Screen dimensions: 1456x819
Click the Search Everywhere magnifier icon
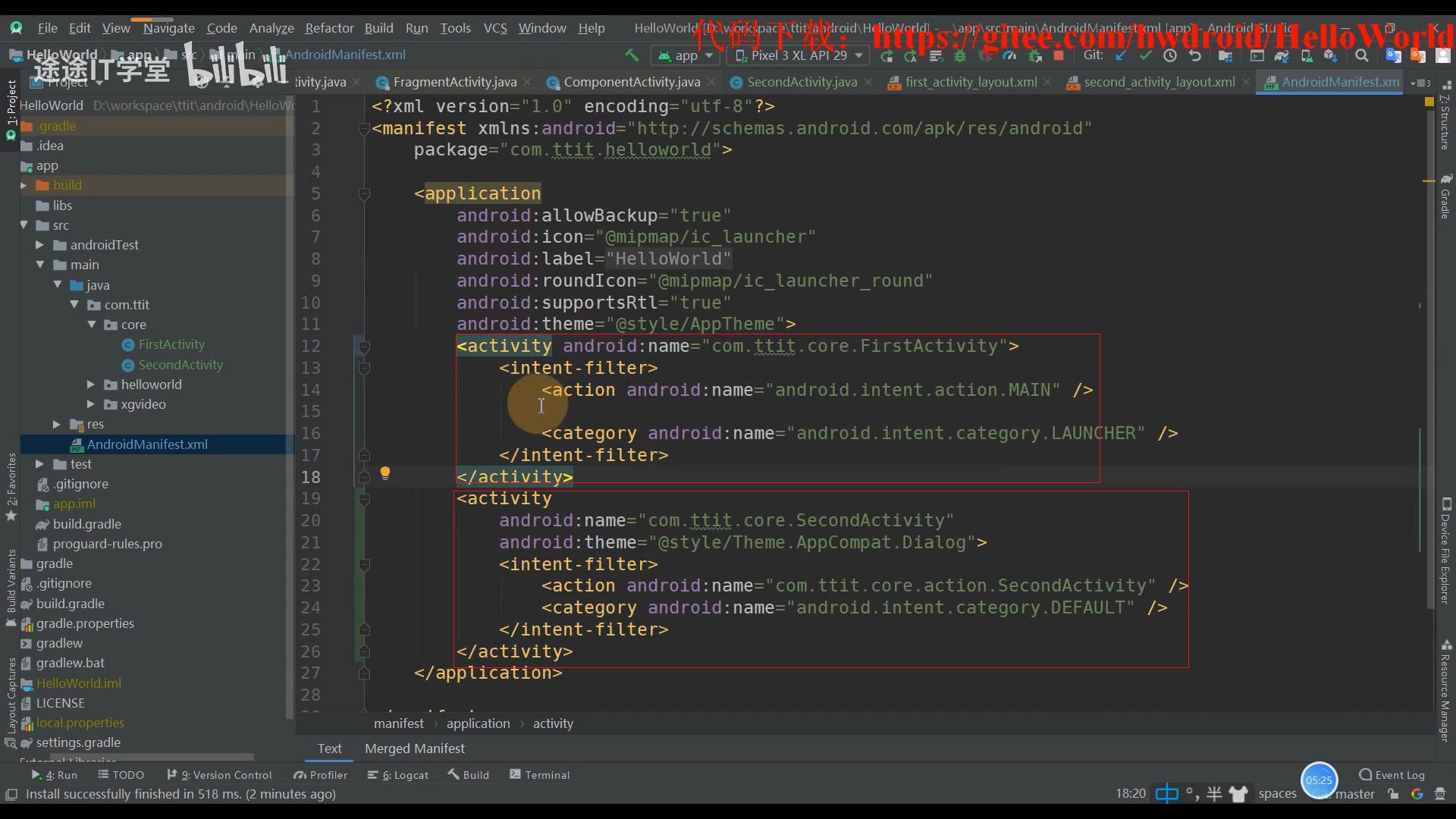(x=1362, y=55)
